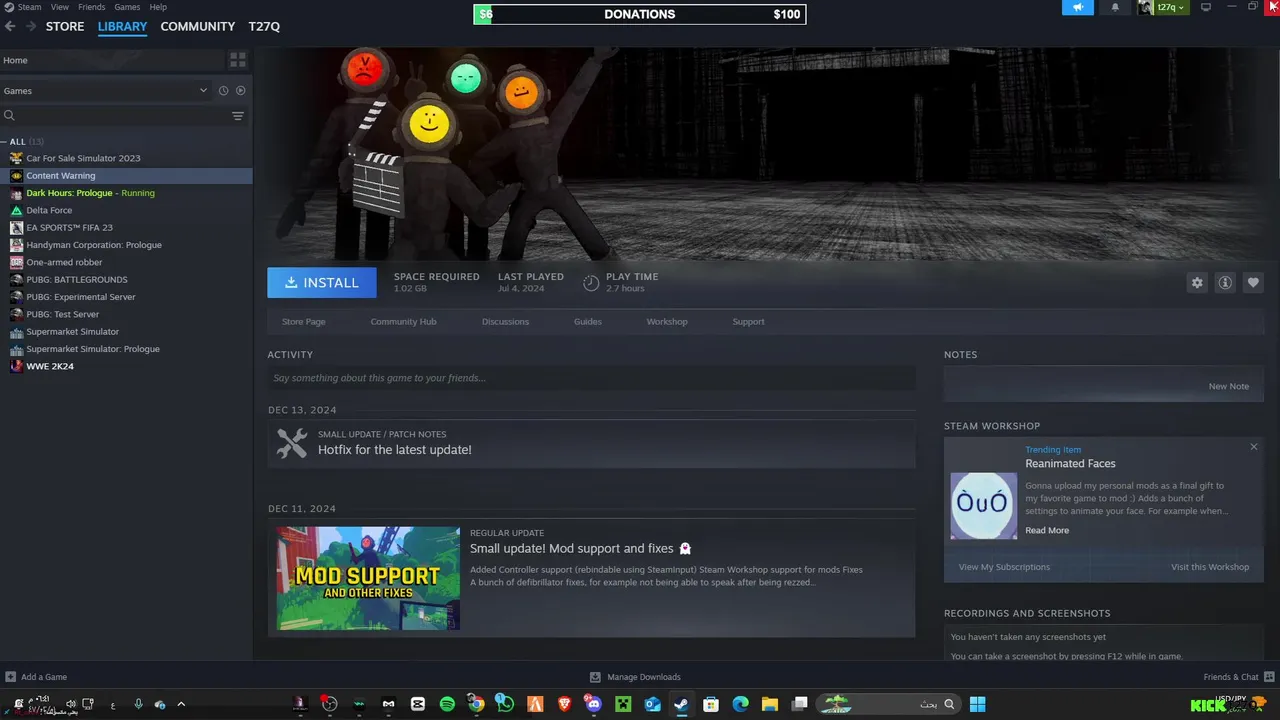Click the Add a Game plus icon

click(10, 677)
